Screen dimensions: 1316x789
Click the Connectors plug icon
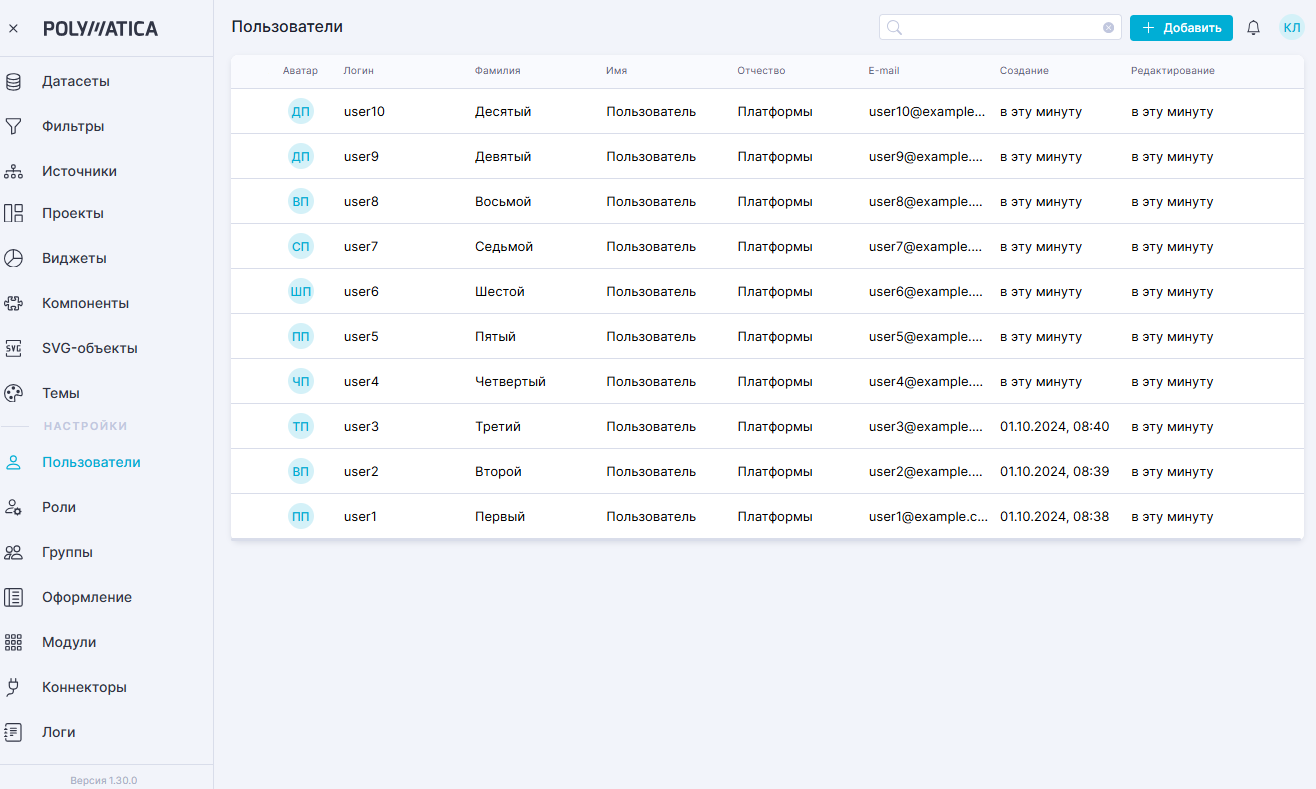(14, 687)
